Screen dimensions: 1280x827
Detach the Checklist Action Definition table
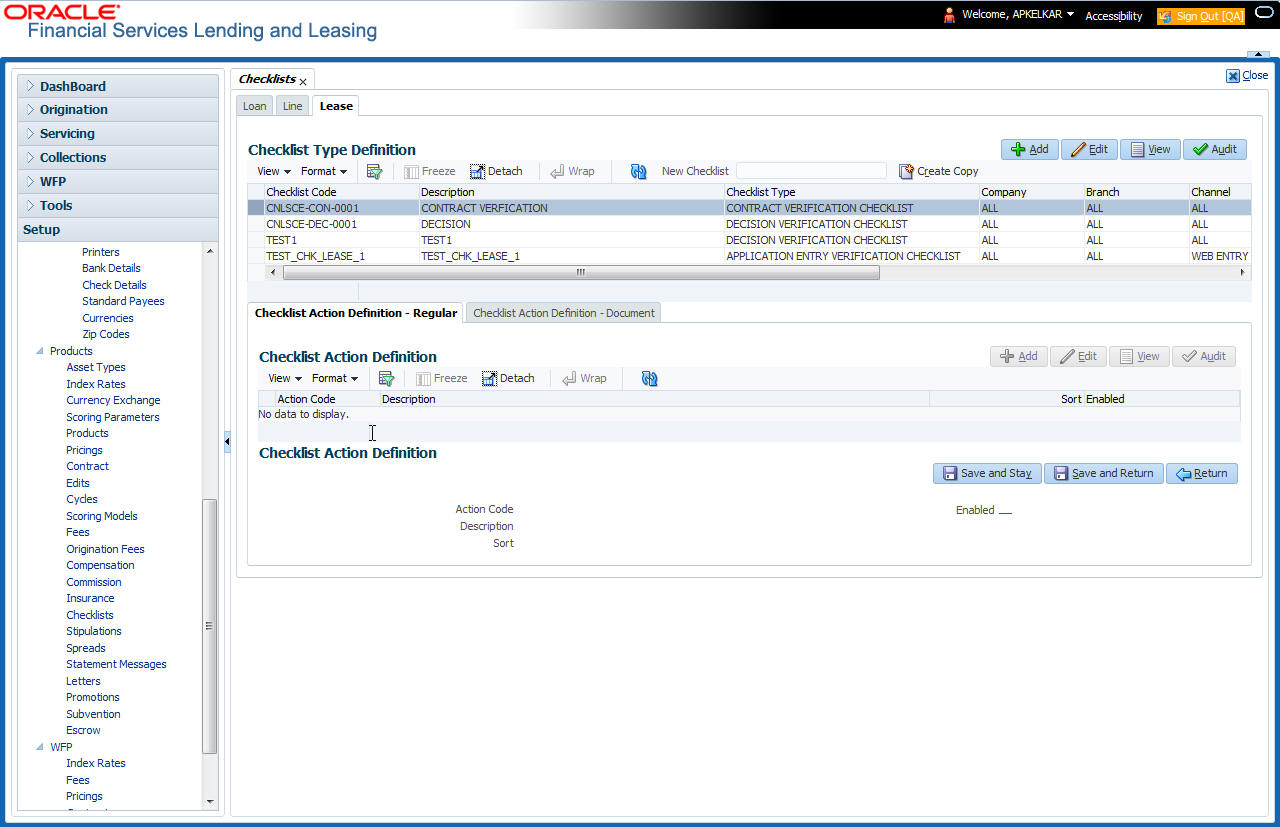point(508,378)
